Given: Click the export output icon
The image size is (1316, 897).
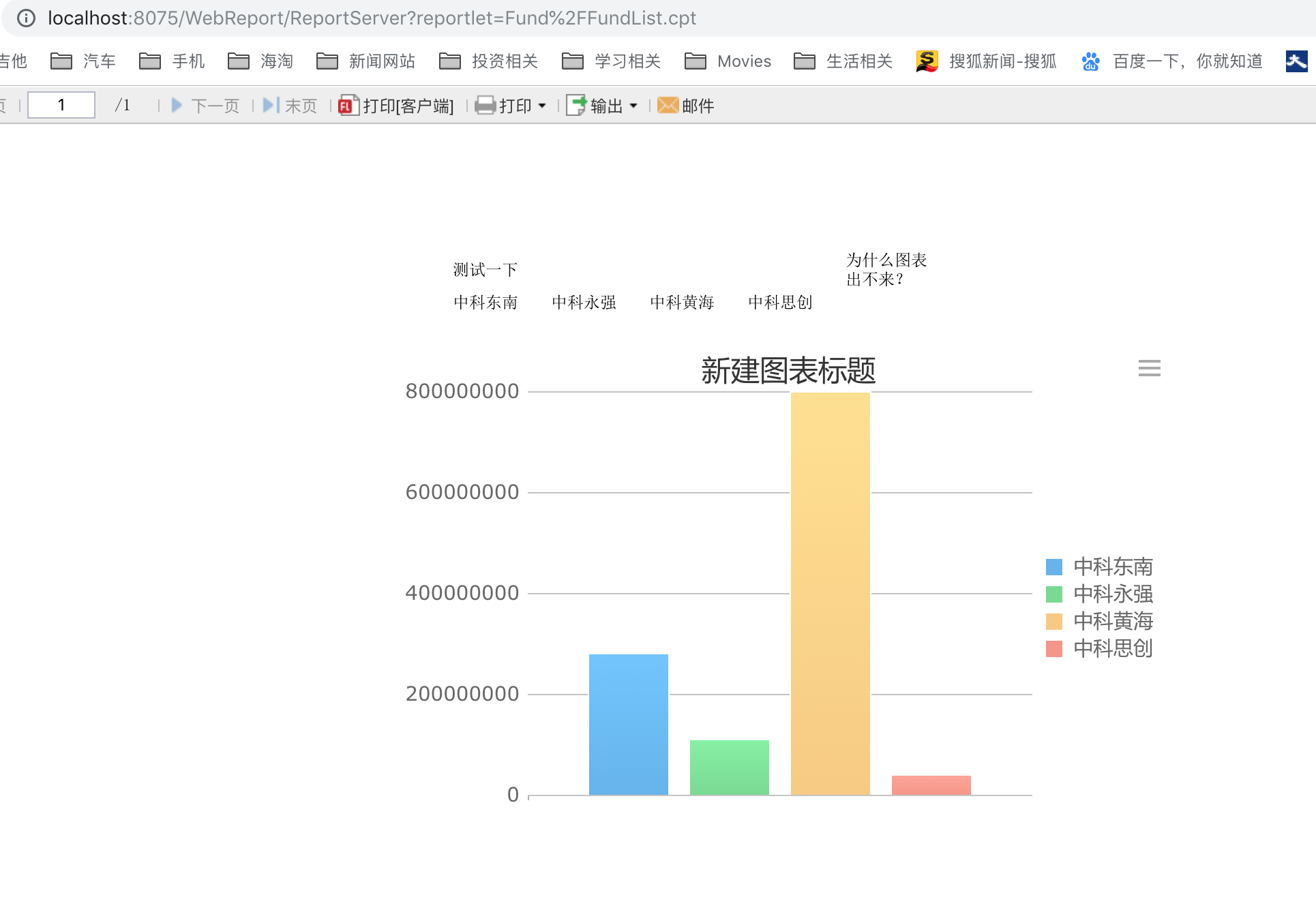Looking at the screenshot, I should pos(576,106).
